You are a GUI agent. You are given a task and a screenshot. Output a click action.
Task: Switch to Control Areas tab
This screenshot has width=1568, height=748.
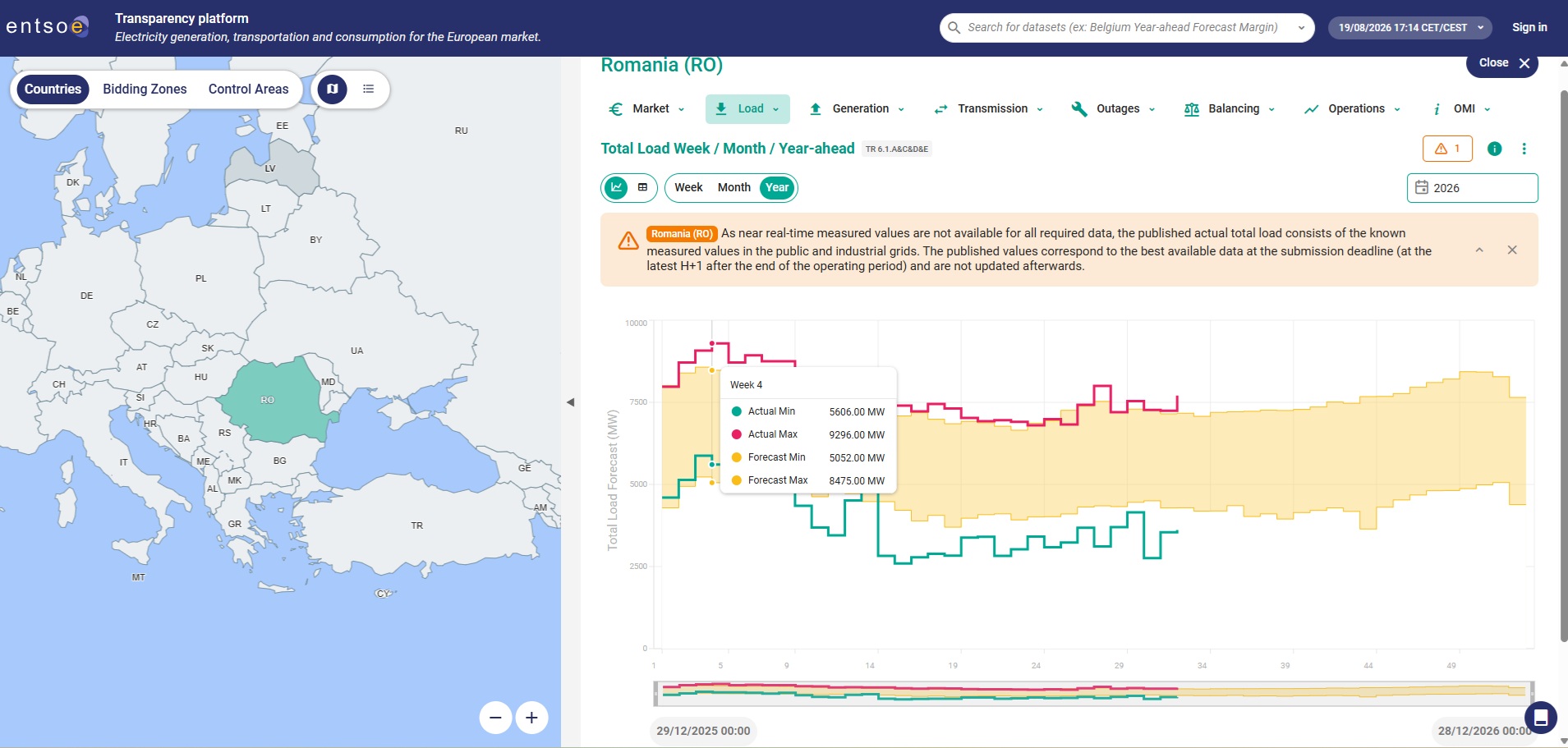tap(249, 89)
